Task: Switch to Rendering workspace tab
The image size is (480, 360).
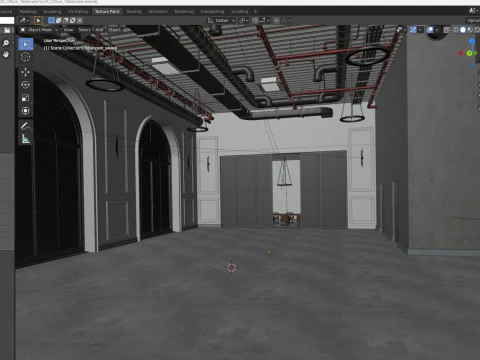Action: pyautogui.click(x=184, y=11)
